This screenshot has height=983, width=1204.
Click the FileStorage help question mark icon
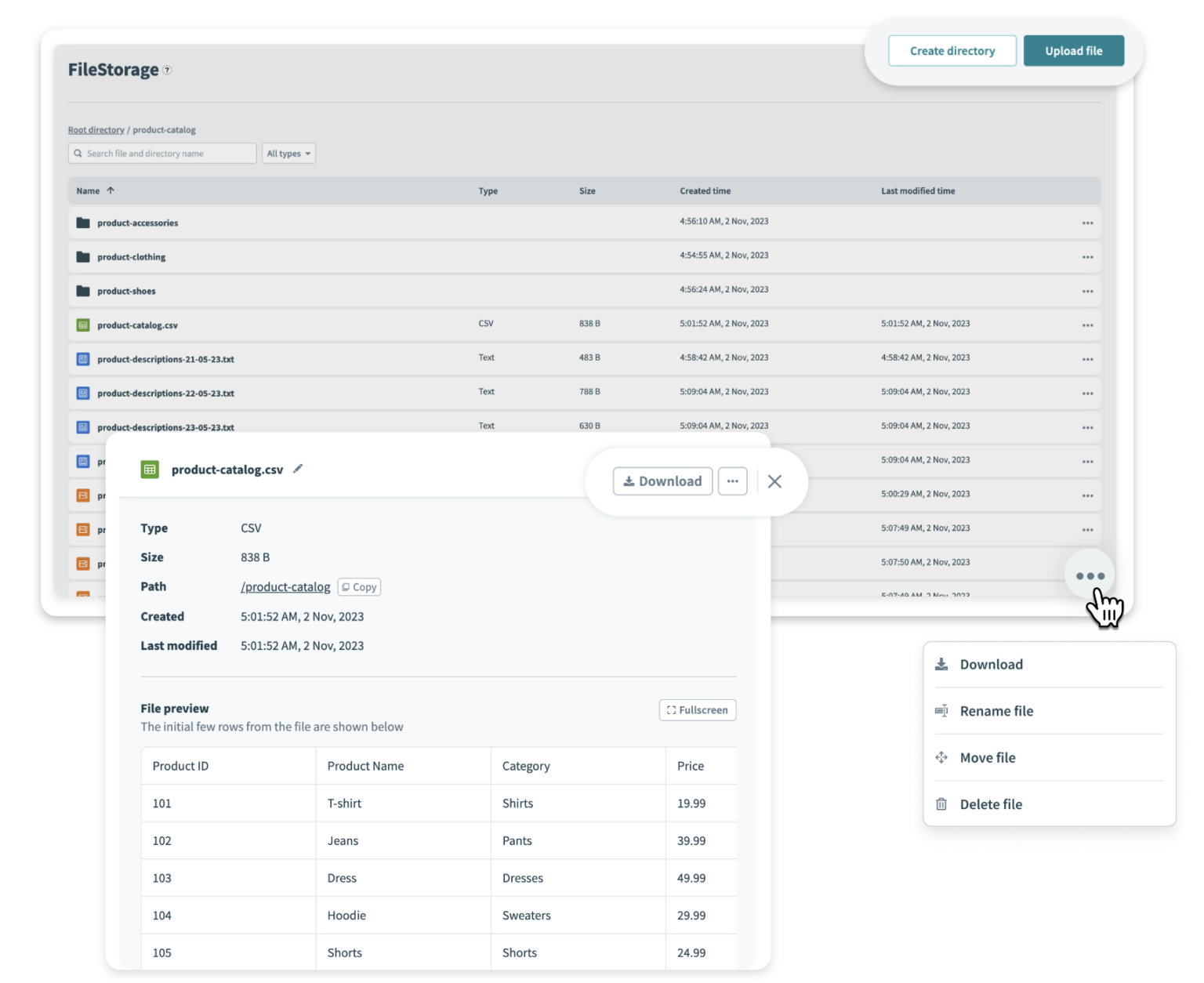tap(166, 70)
